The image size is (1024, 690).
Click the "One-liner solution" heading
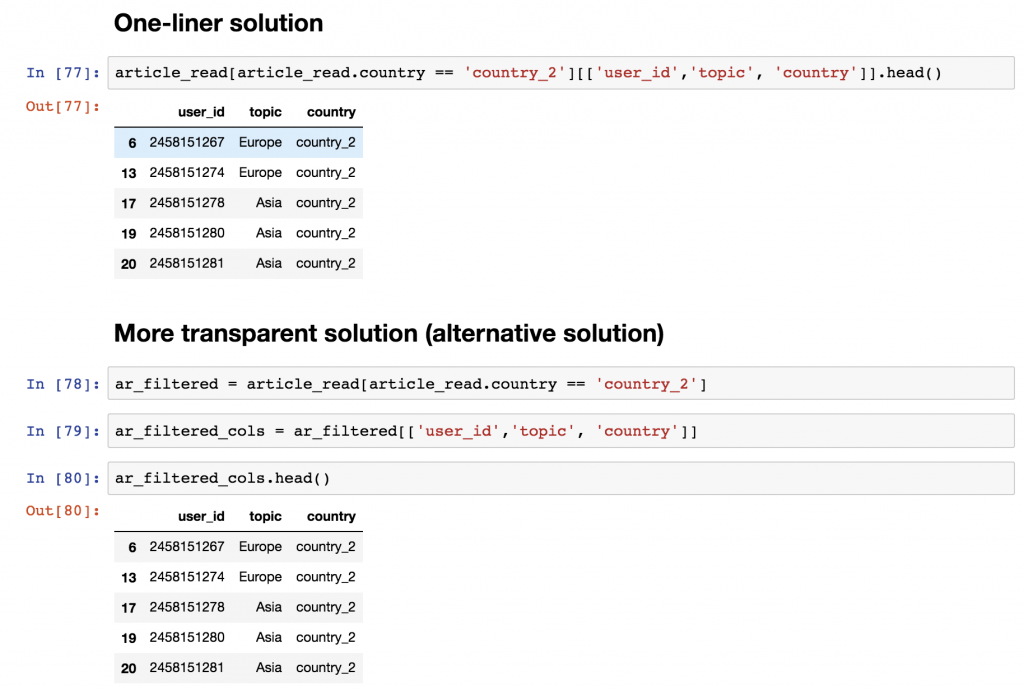coord(218,22)
